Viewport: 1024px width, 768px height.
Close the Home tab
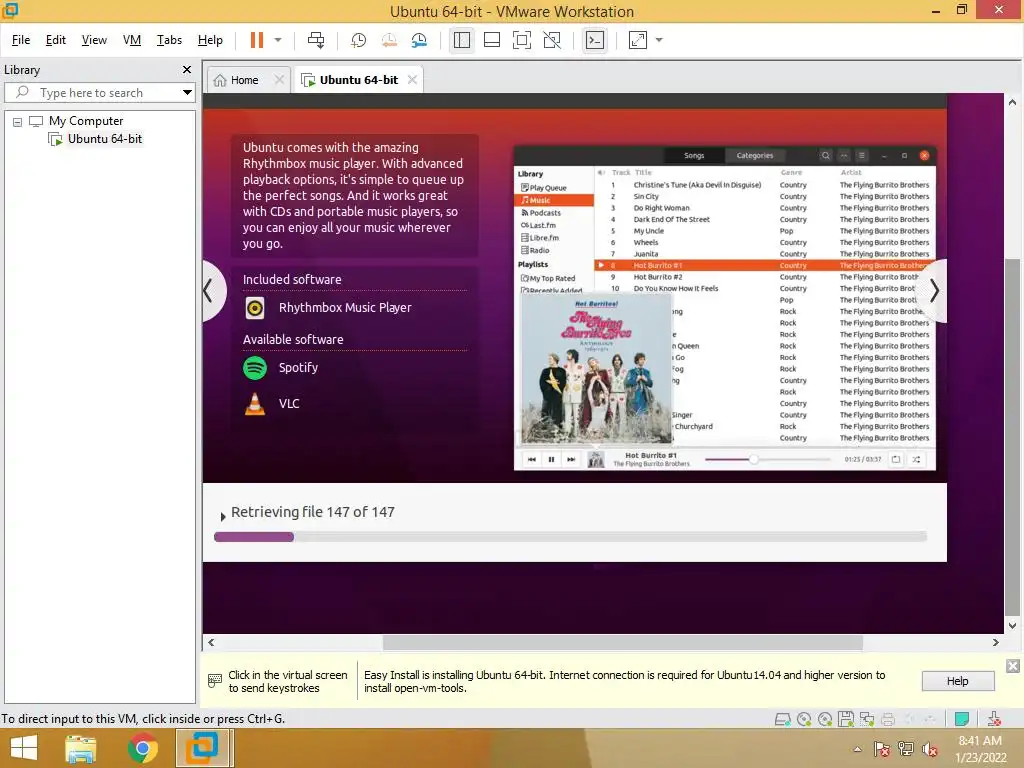click(279, 80)
